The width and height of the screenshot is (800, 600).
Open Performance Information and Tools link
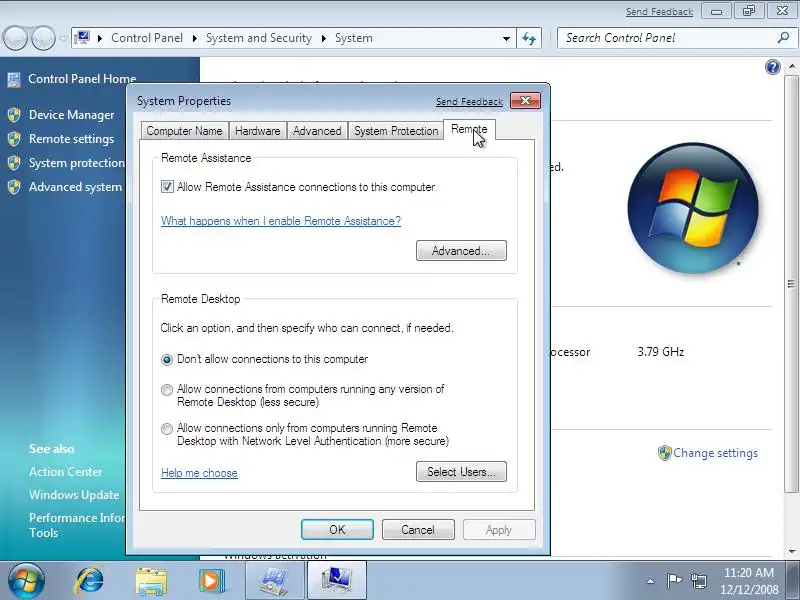coord(77,525)
